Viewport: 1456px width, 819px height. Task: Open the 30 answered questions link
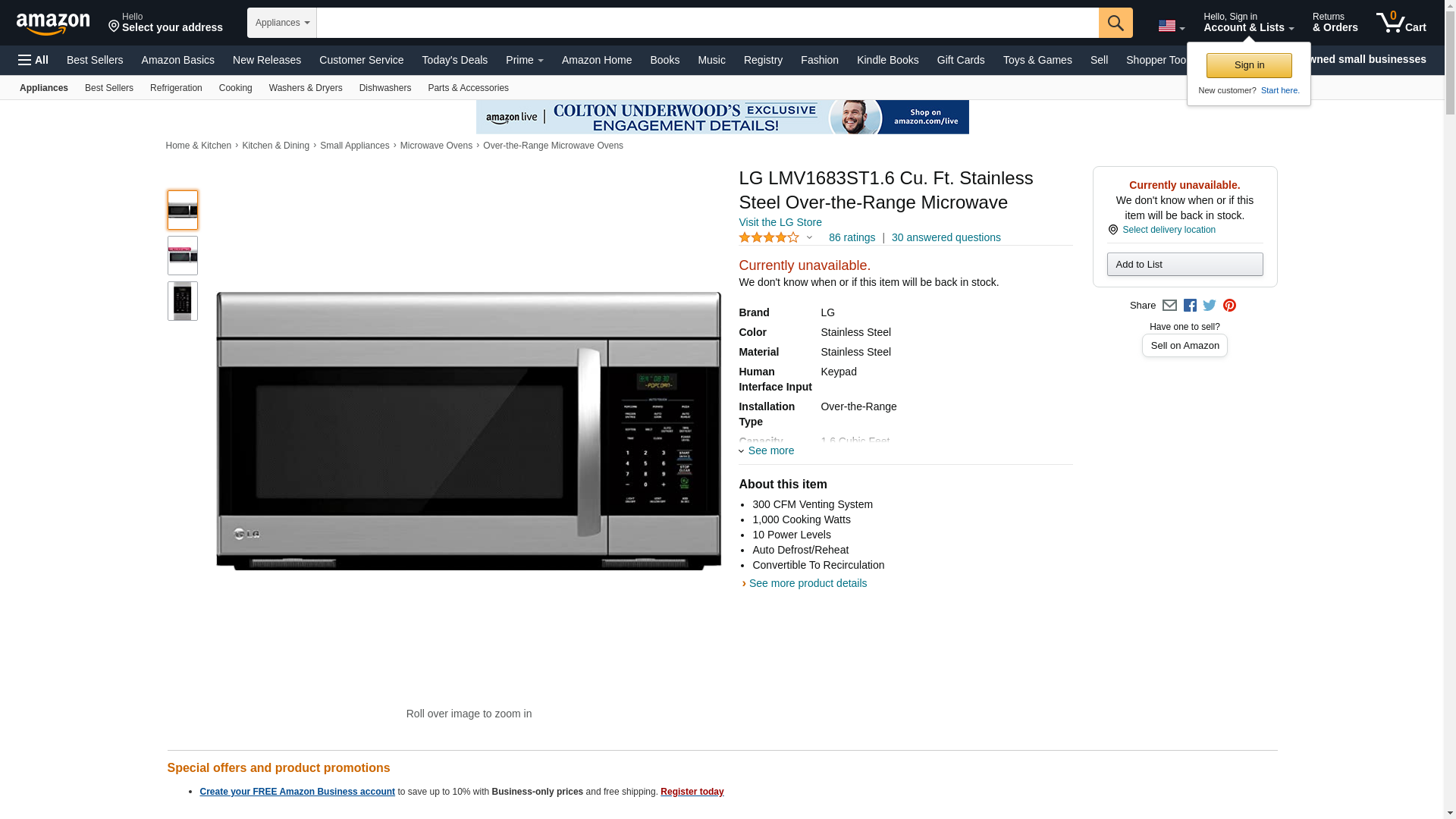click(946, 238)
